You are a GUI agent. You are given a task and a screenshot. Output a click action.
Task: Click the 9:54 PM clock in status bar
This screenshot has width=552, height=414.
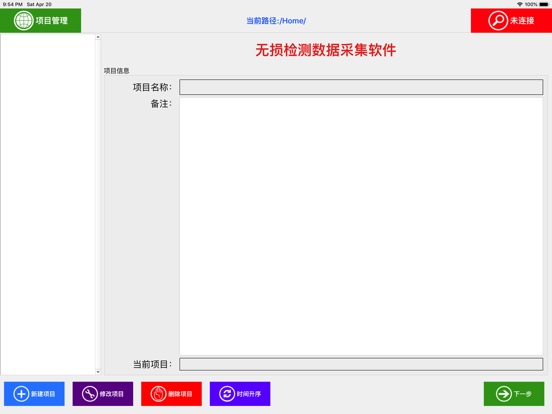13,4
